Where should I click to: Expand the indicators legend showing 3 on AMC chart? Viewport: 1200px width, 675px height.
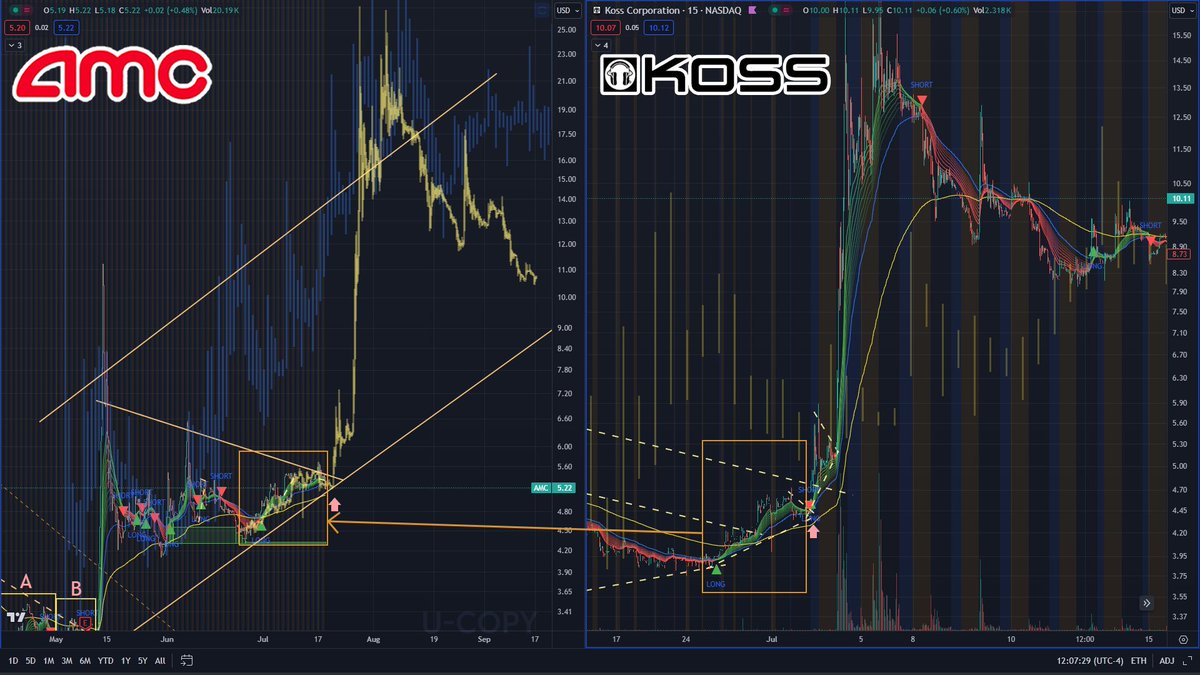click(16, 46)
